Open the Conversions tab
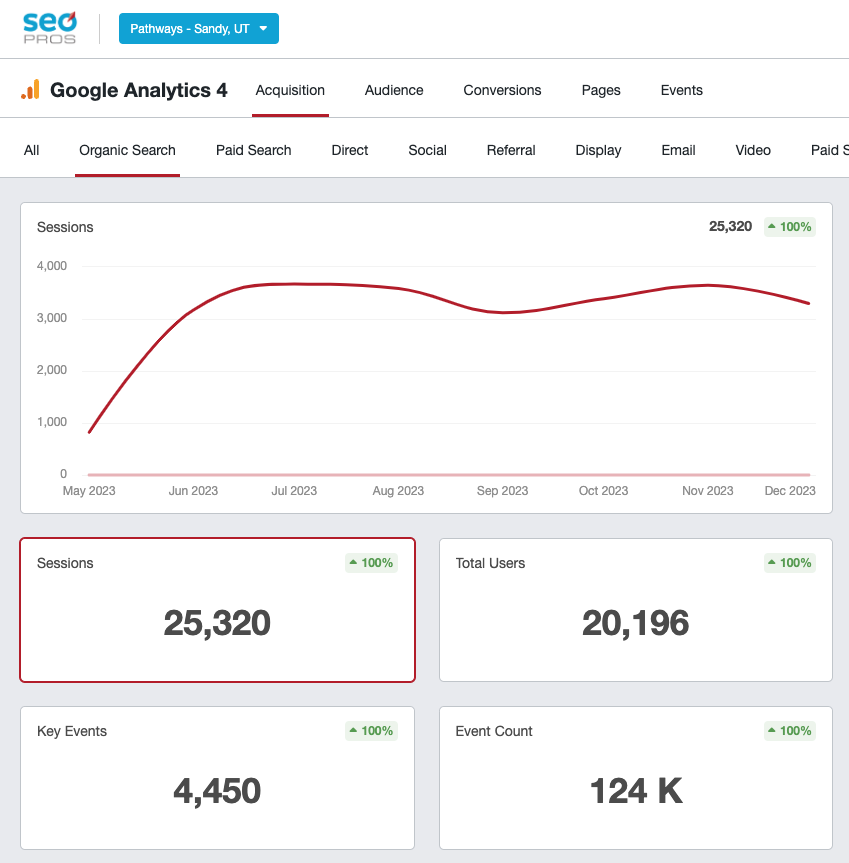Screen dimensions: 849x863 502,90
